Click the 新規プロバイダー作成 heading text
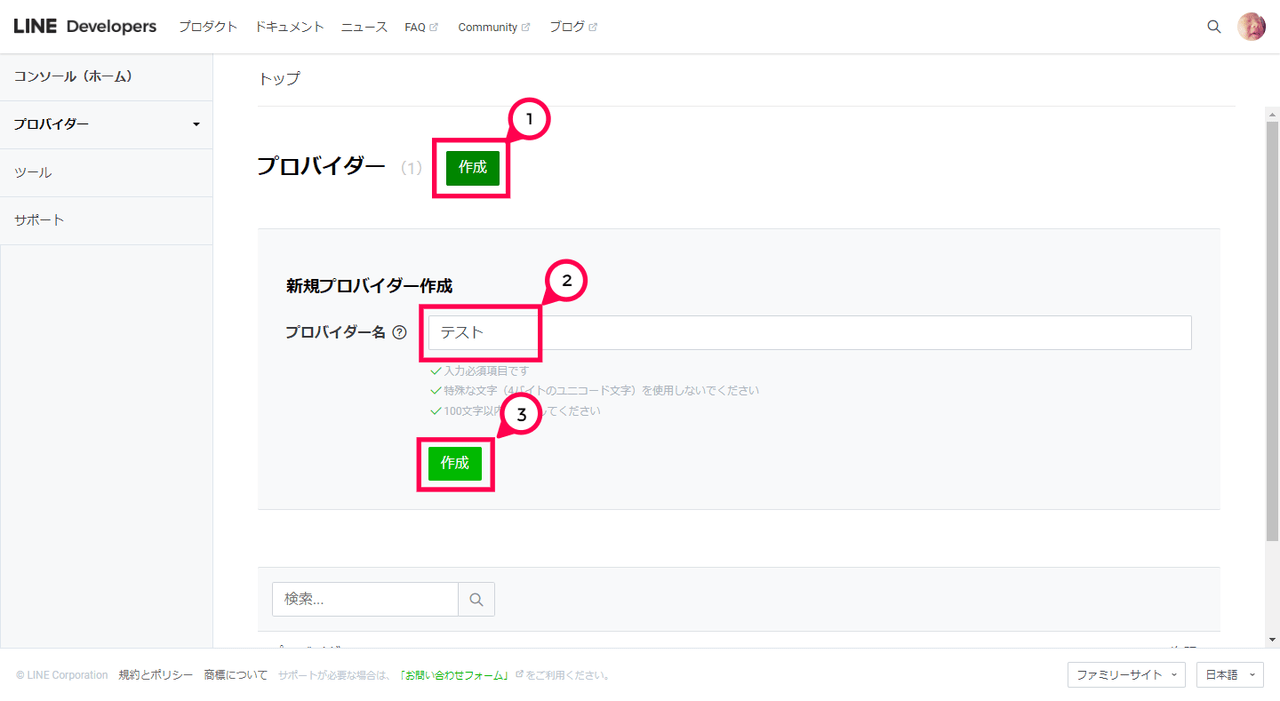1280x701 pixels. [x=369, y=286]
